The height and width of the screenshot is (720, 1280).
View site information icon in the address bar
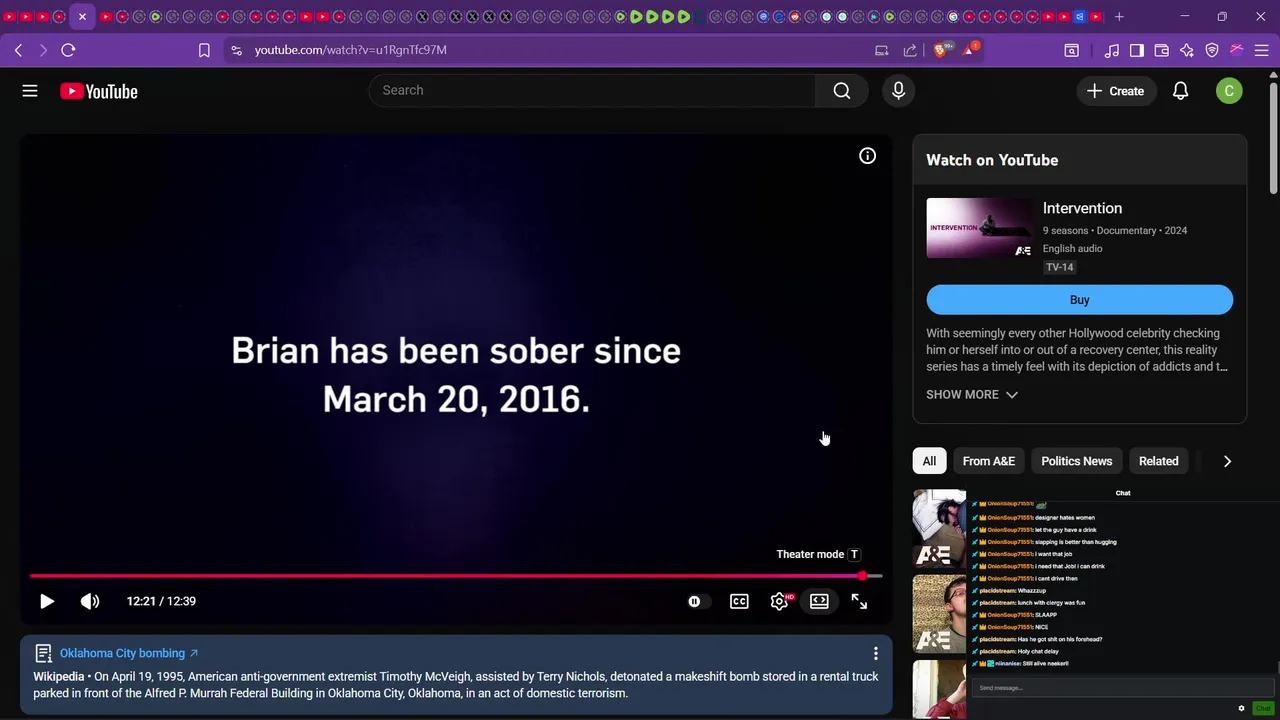[235, 50]
